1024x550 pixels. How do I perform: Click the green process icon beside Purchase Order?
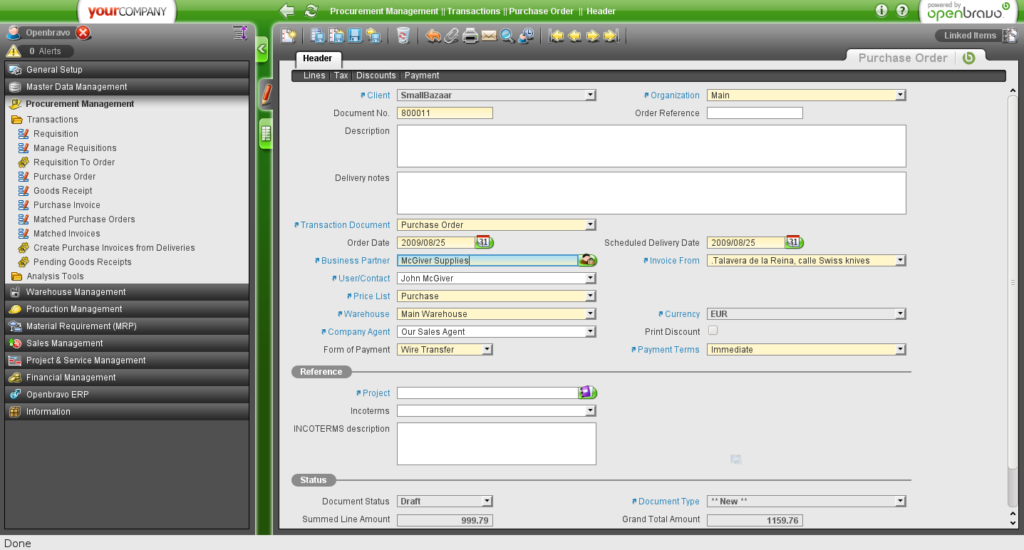pyautogui.click(x=968, y=58)
